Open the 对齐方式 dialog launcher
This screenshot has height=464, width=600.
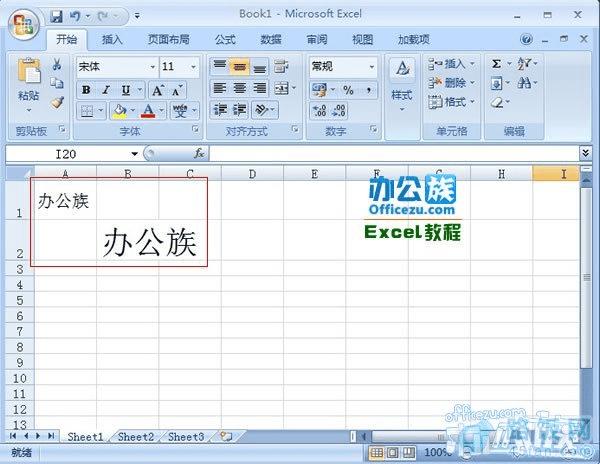click(x=295, y=129)
